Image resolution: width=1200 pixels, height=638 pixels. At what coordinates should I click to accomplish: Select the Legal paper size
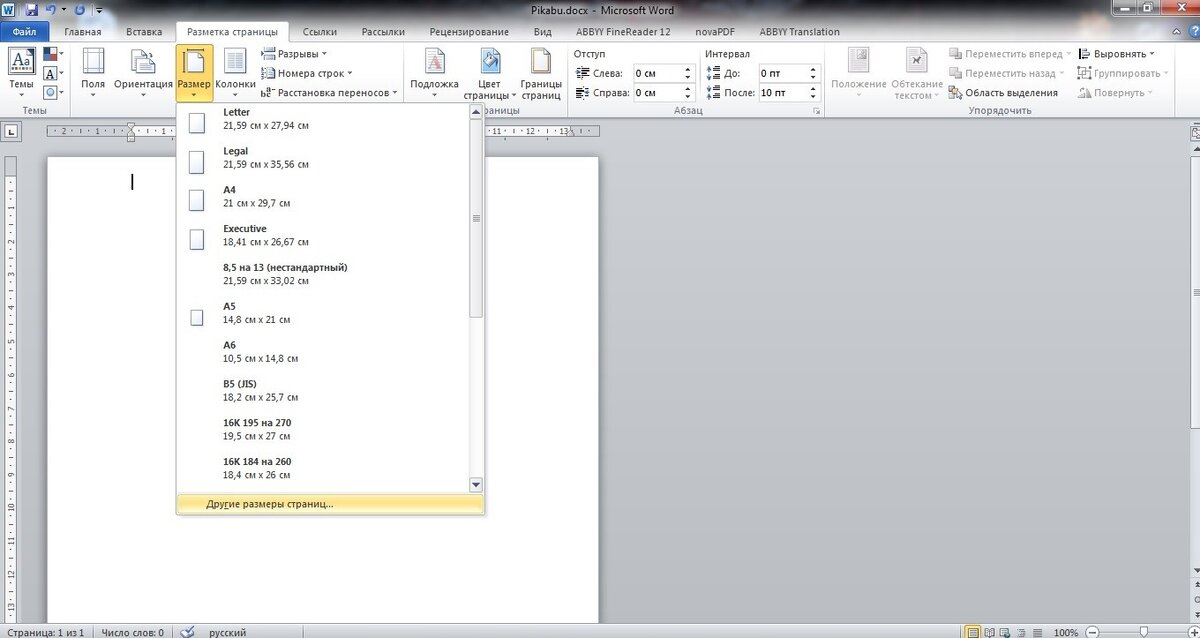pyautogui.click(x=323, y=158)
